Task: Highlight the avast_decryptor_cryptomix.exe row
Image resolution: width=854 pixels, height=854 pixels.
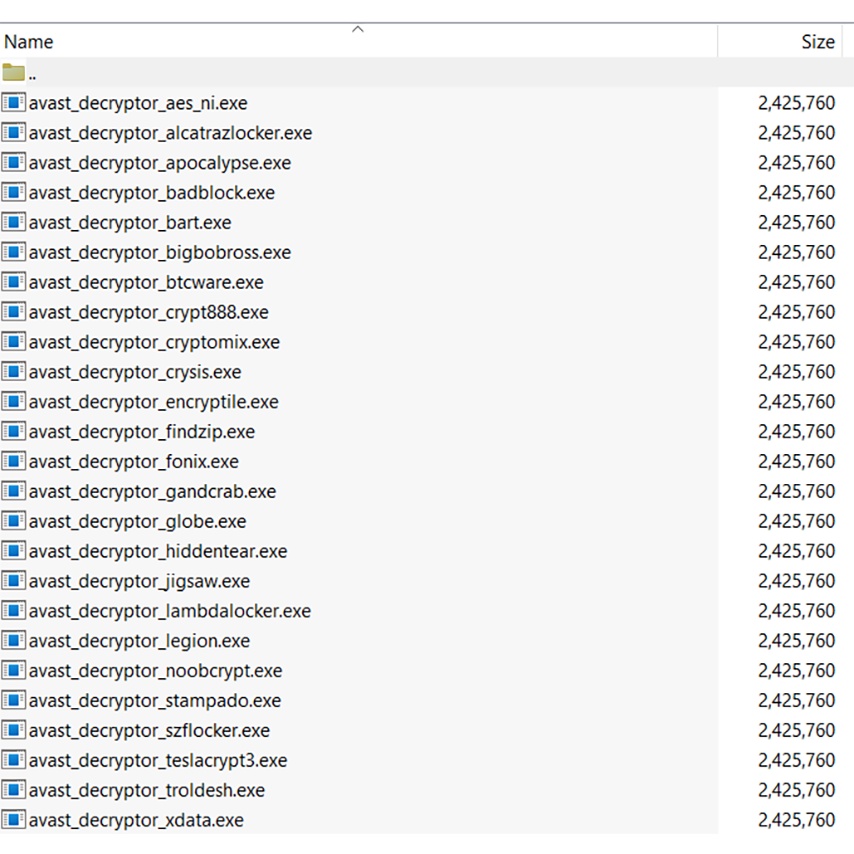Action: (154, 342)
